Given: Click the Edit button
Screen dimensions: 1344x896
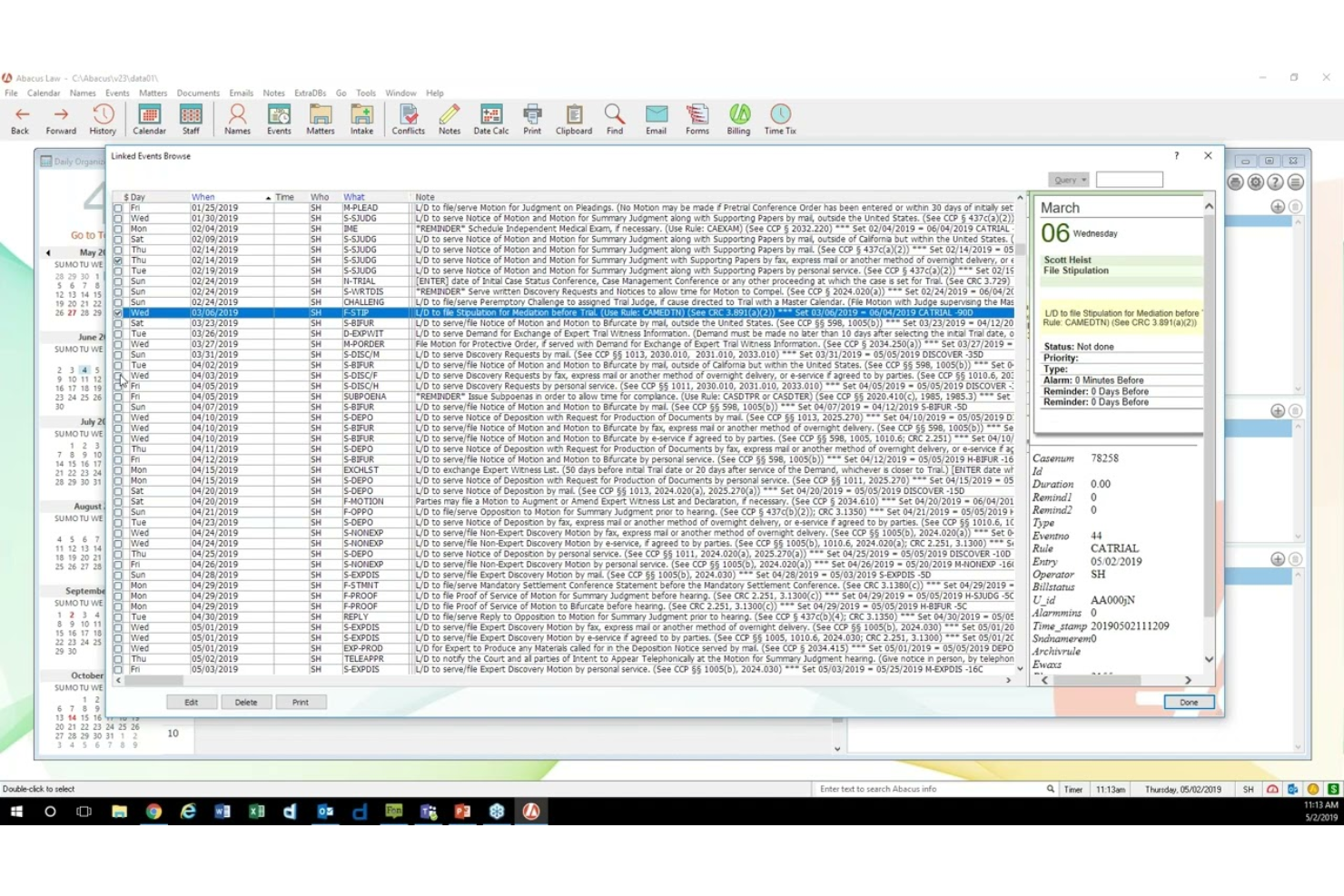Looking at the screenshot, I should 192,703.
